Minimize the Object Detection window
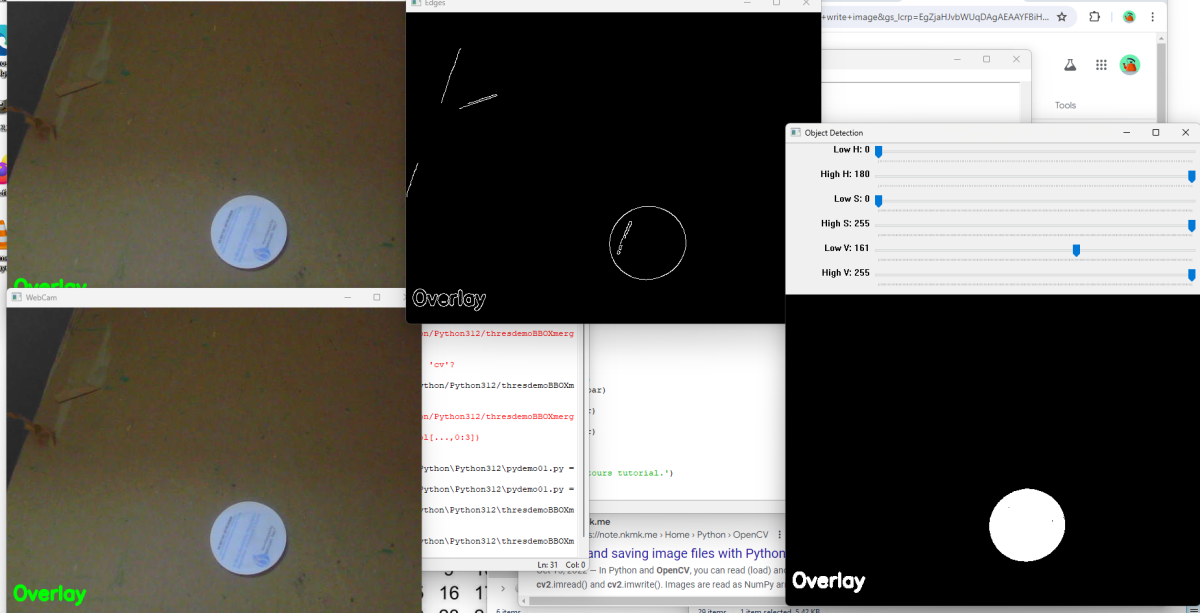The width and height of the screenshot is (1200, 613). click(1126, 132)
